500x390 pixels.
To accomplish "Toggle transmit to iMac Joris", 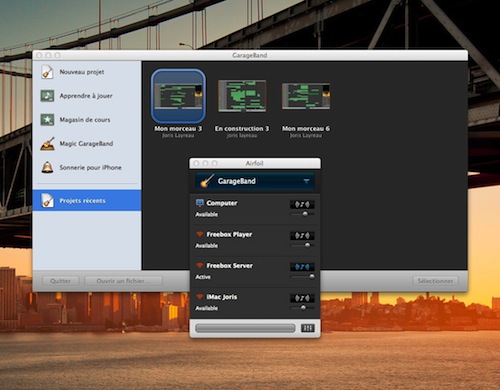I will point(302,298).
